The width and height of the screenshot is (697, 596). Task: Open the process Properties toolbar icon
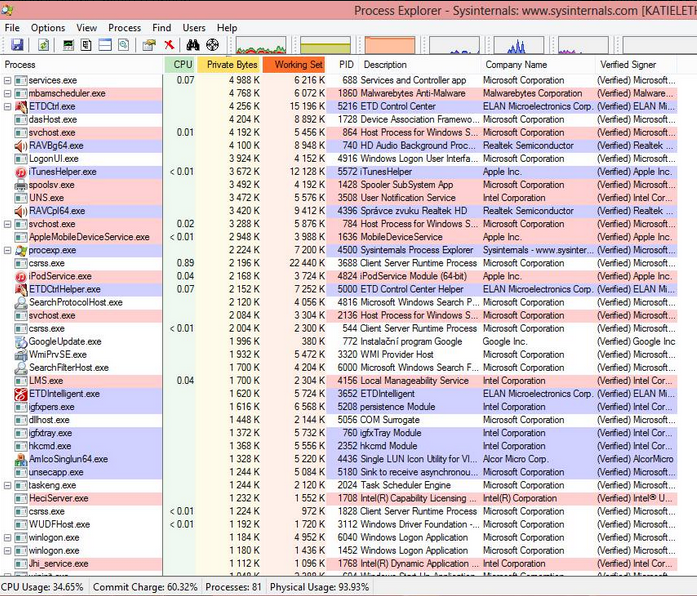click(149, 45)
